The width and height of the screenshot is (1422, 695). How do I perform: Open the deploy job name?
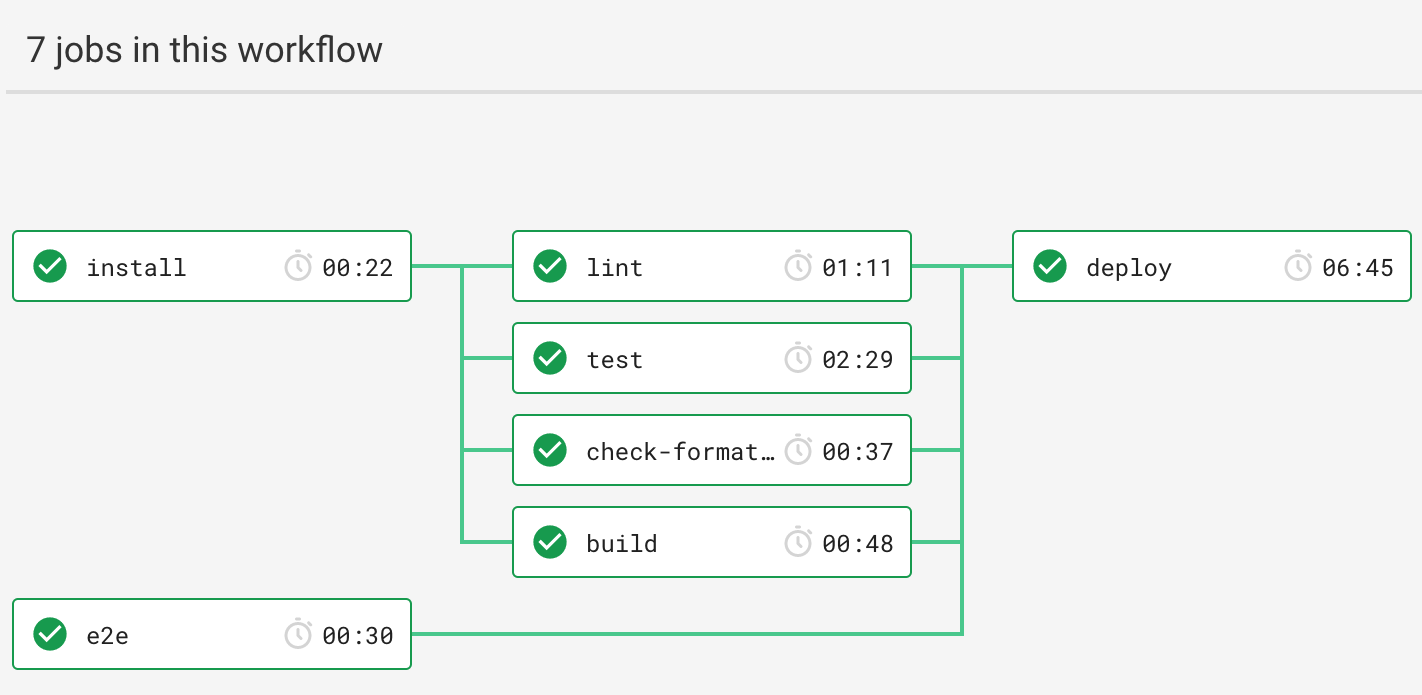coord(1128,268)
